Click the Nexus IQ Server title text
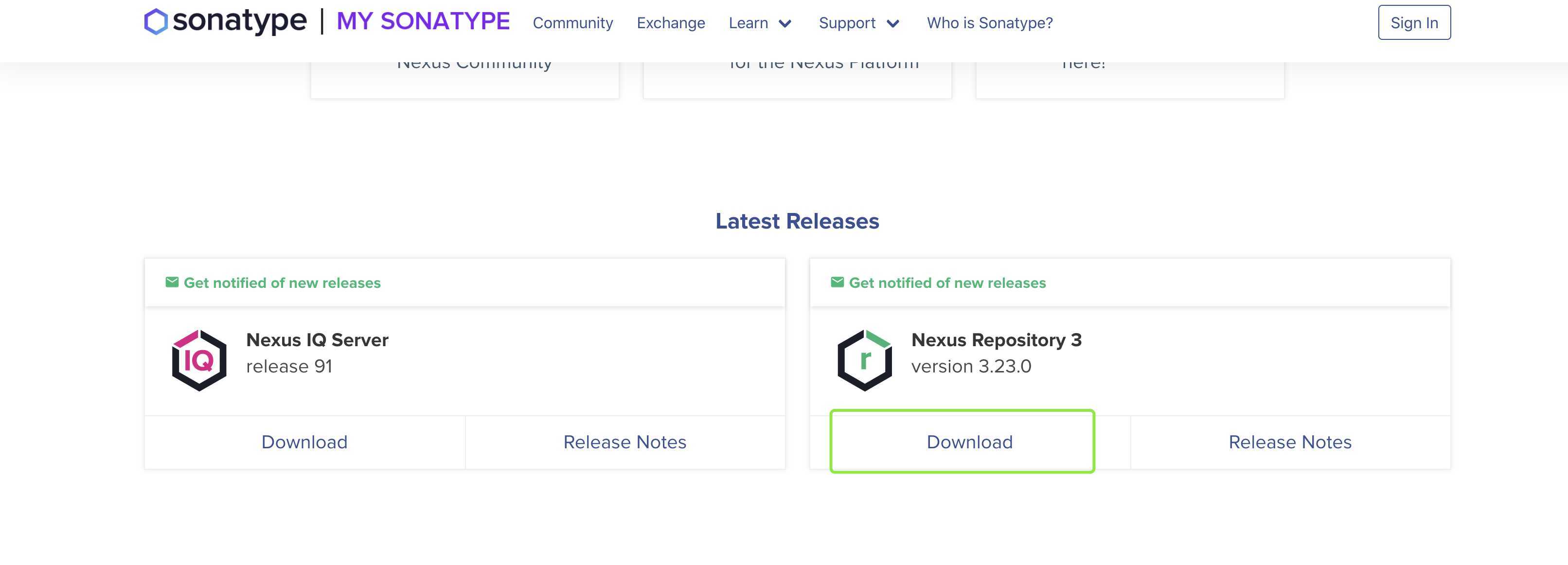This screenshot has height=565, width=1568. coord(317,340)
